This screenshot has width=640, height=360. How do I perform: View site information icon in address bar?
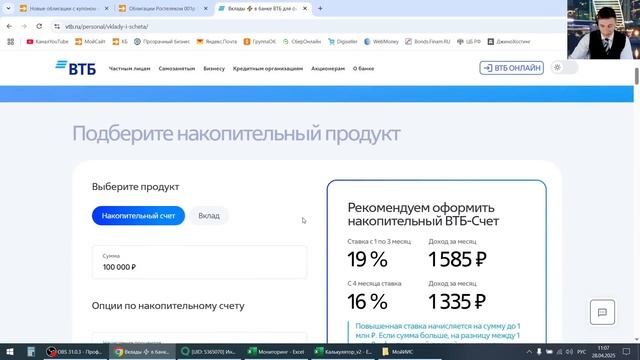point(57,26)
